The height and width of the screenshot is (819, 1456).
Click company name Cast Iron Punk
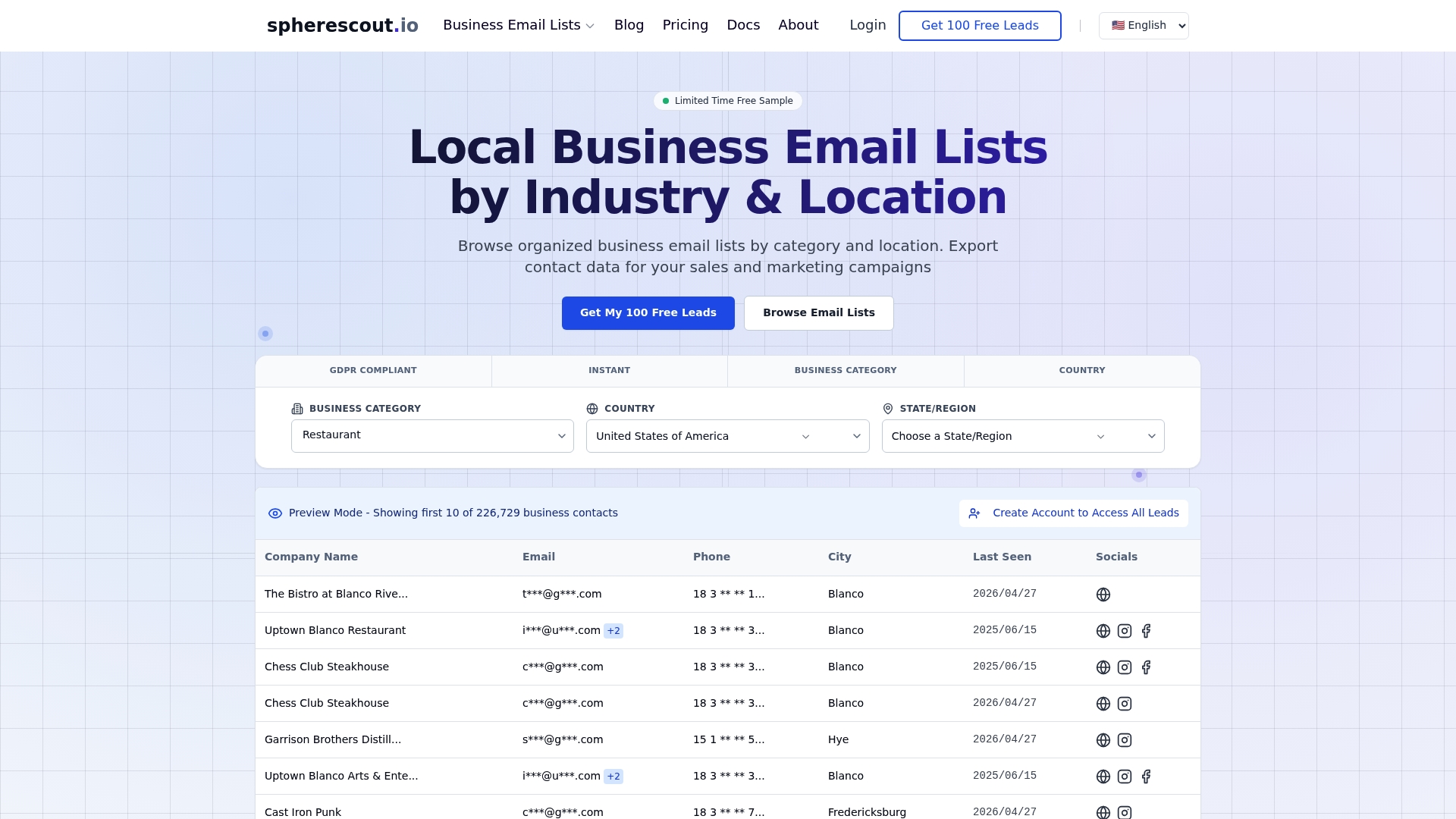[303, 812]
